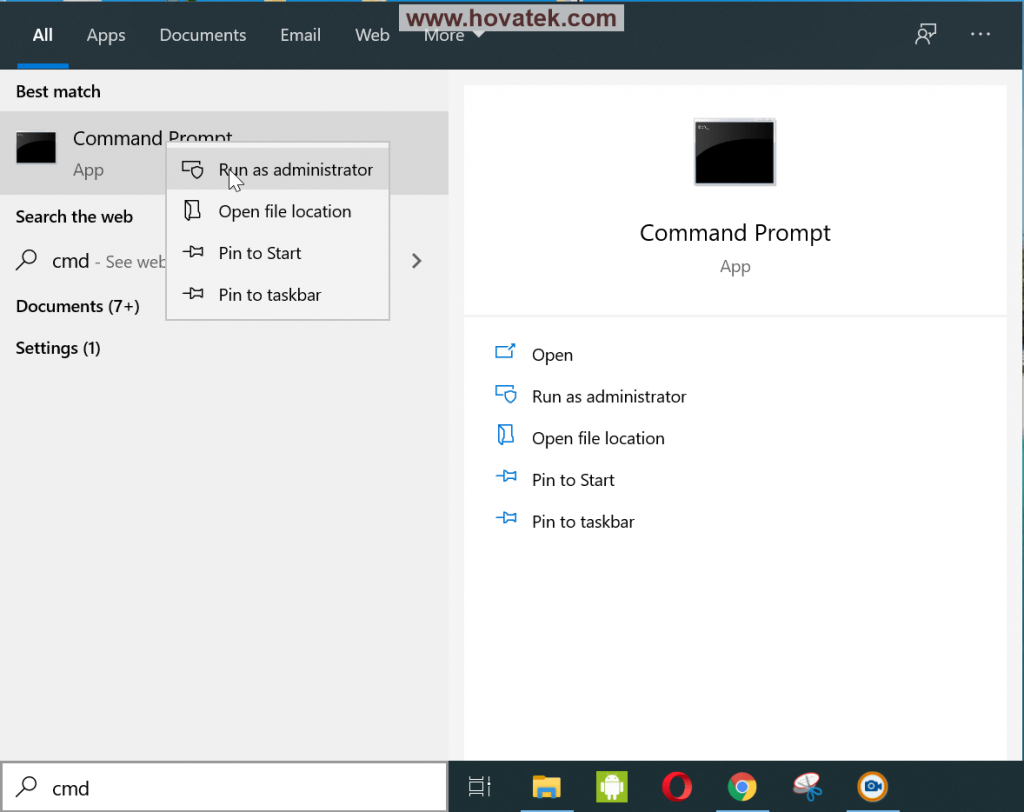Screen dimensions: 1024x812
Task: Switch to the Apps tab
Action: tap(106, 35)
